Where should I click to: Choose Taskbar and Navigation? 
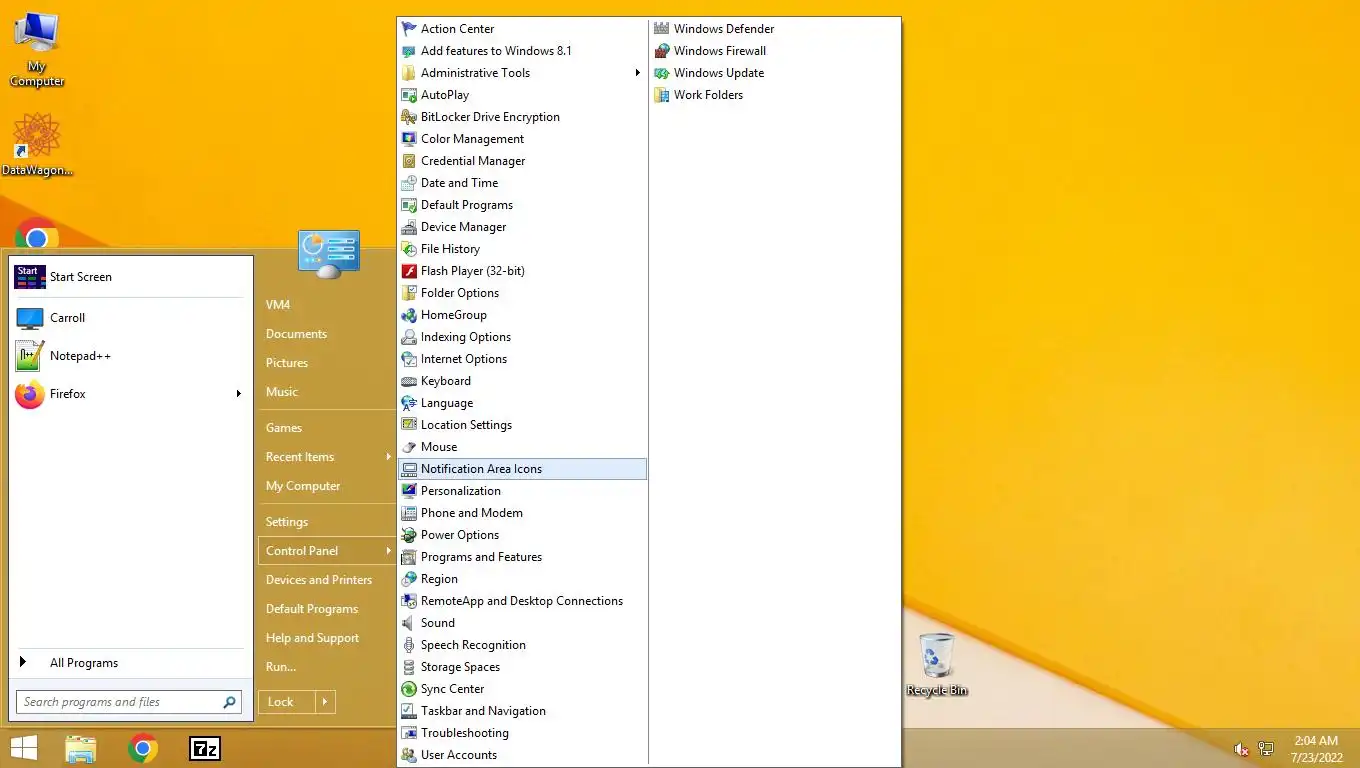522,711
